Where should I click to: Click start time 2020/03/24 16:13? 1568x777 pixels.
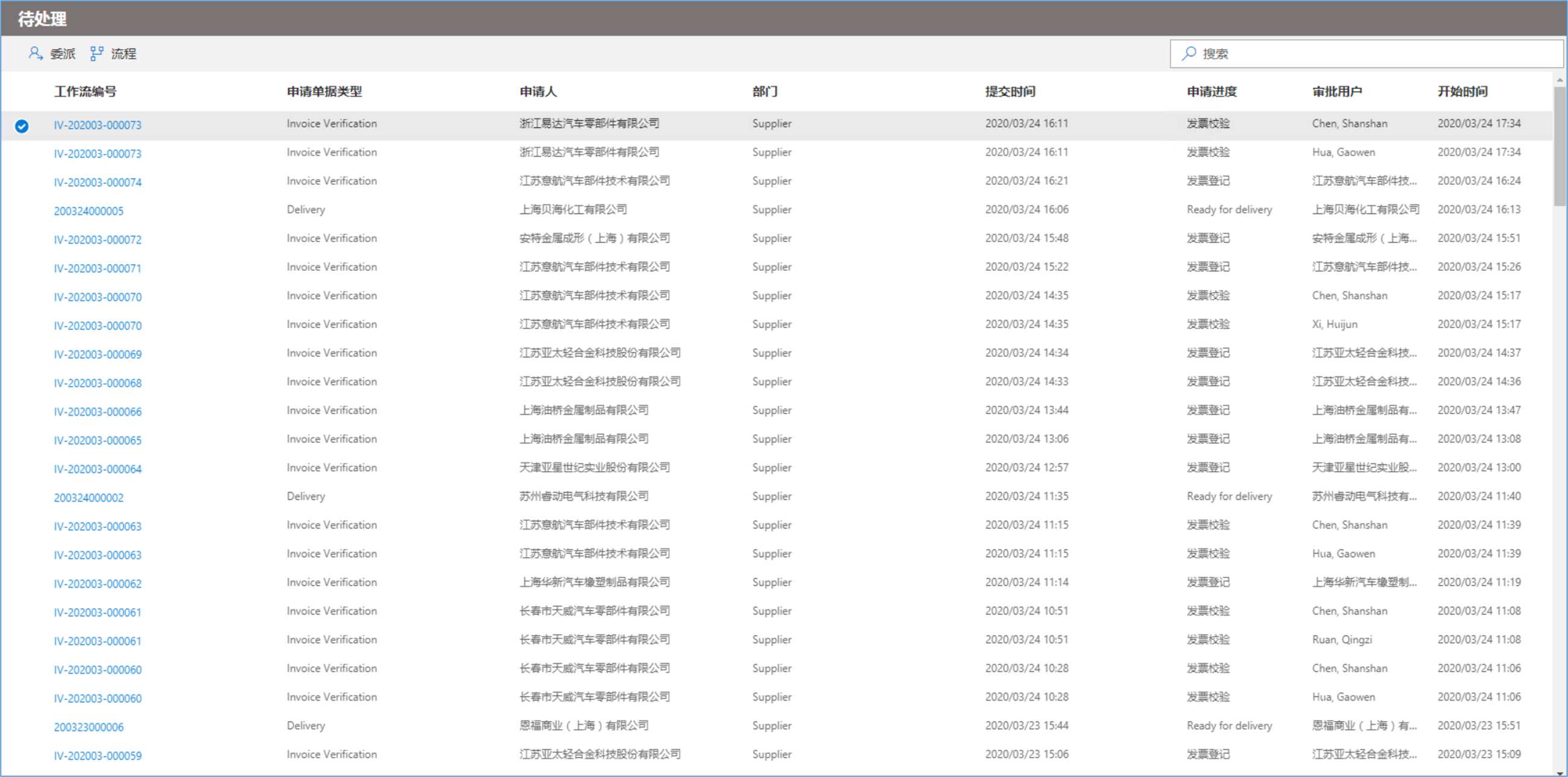tap(1479, 209)
